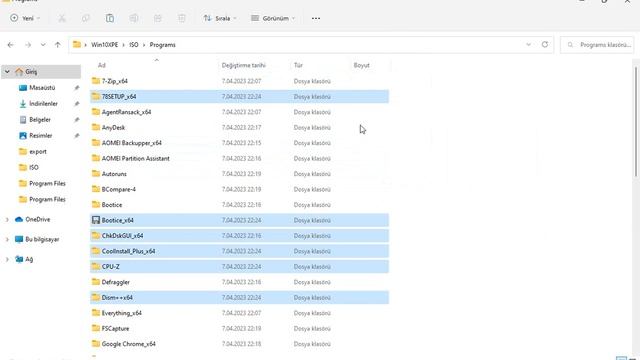Screen dimensions: 640x360
Task: Select the AOMEI Partition Assistant folder name
Action: pyautogui.click(x=136, y=159)
